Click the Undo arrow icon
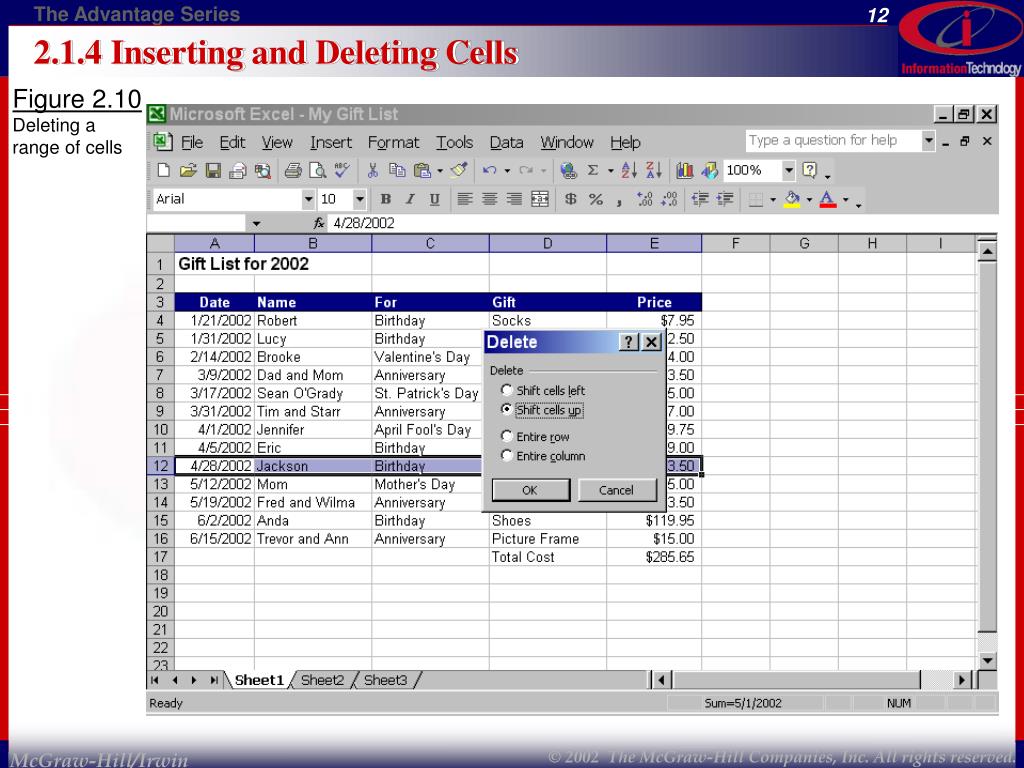1024x768 pixels. click(489, 170)
